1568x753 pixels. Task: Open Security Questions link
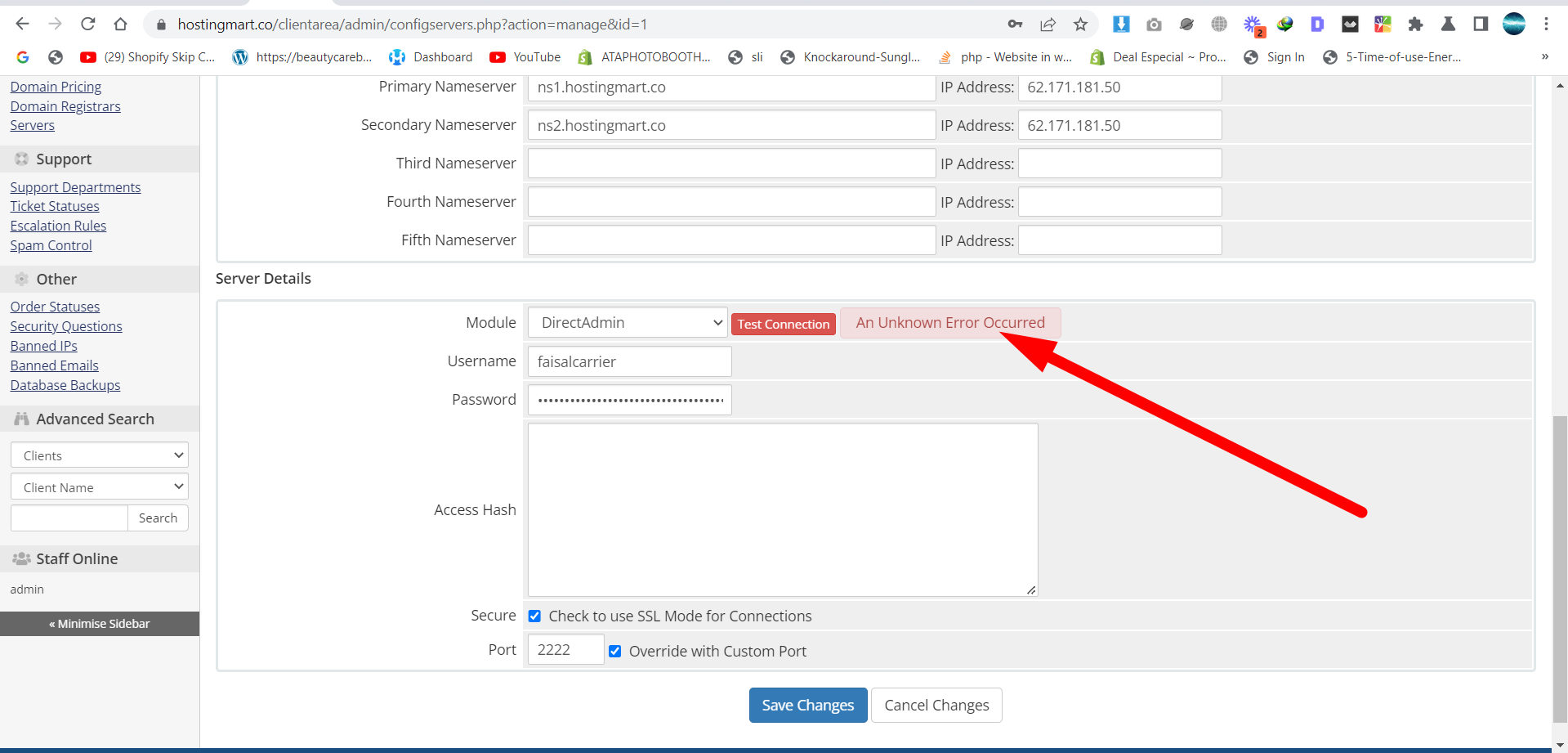pos(66,326)
